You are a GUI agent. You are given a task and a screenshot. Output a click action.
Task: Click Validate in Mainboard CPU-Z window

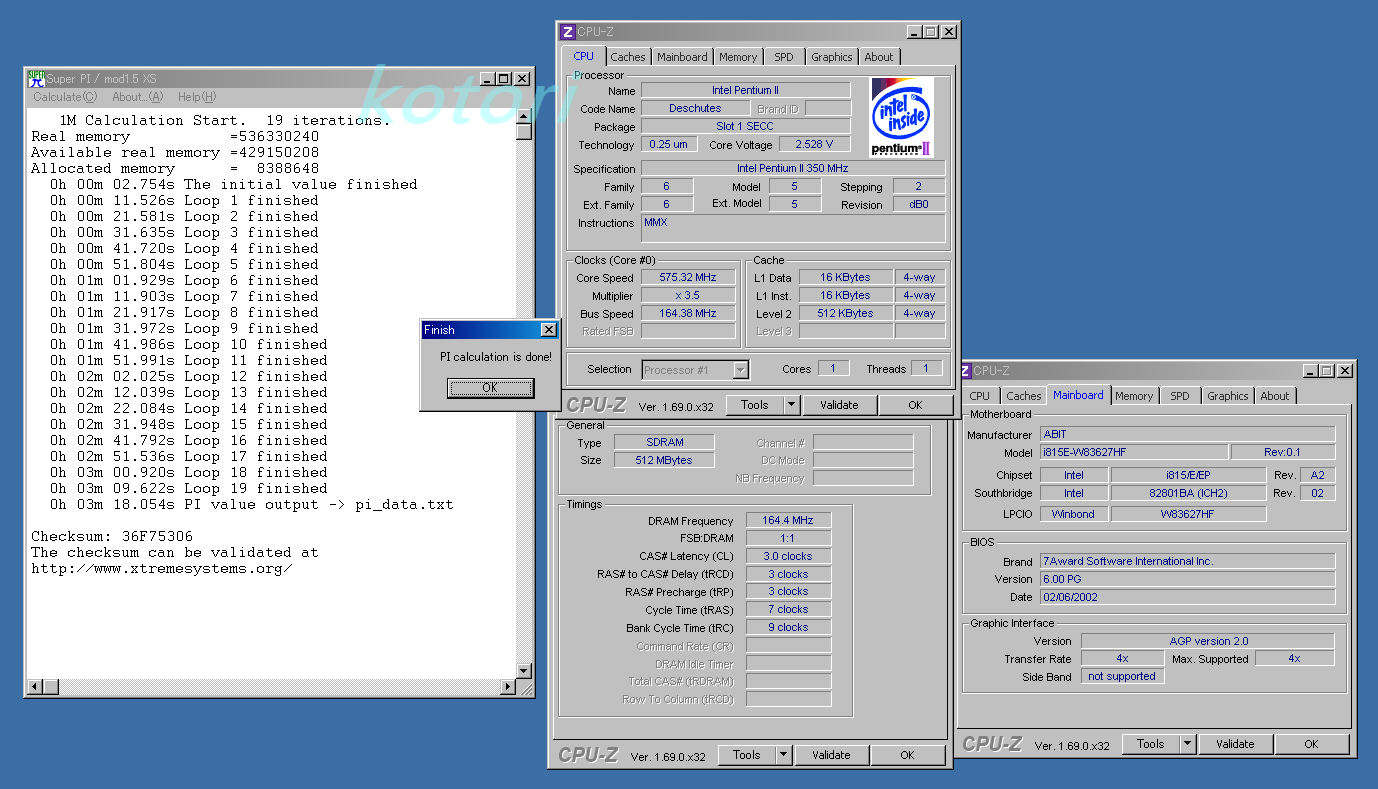(1235, 744)
